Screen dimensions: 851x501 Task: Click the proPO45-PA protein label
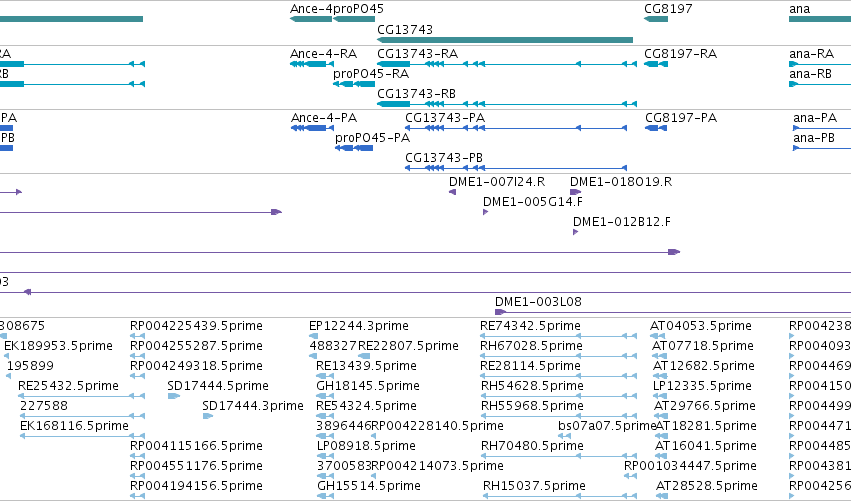click(x=372, y=138)
